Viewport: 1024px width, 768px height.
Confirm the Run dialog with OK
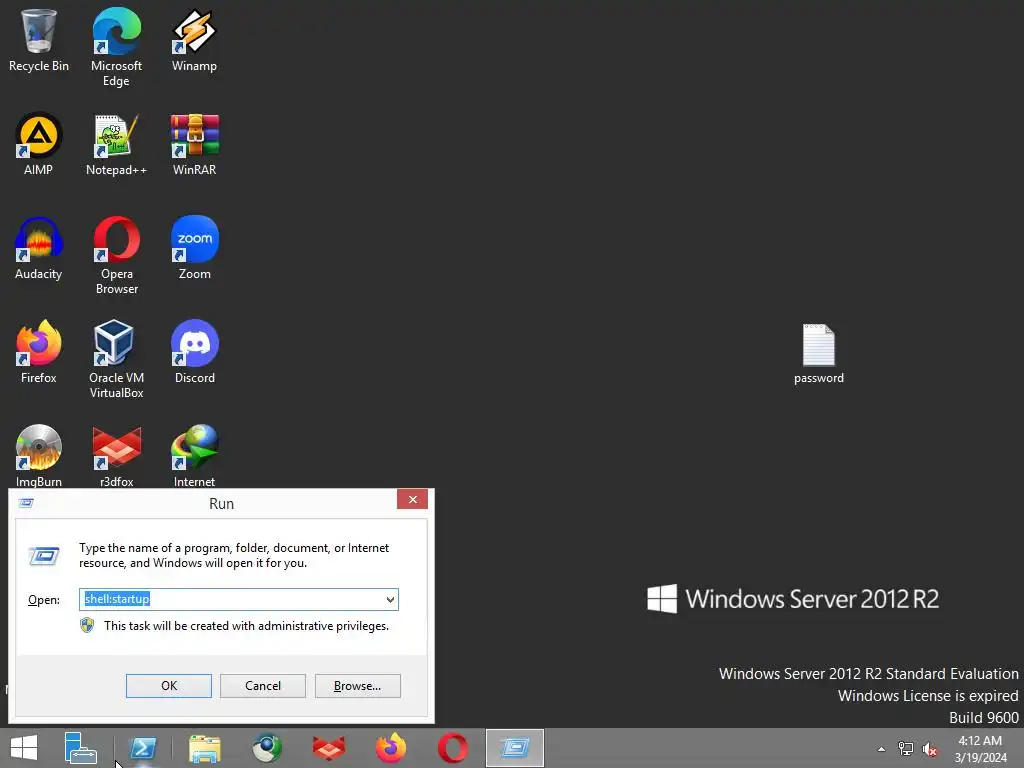(168, 686)
